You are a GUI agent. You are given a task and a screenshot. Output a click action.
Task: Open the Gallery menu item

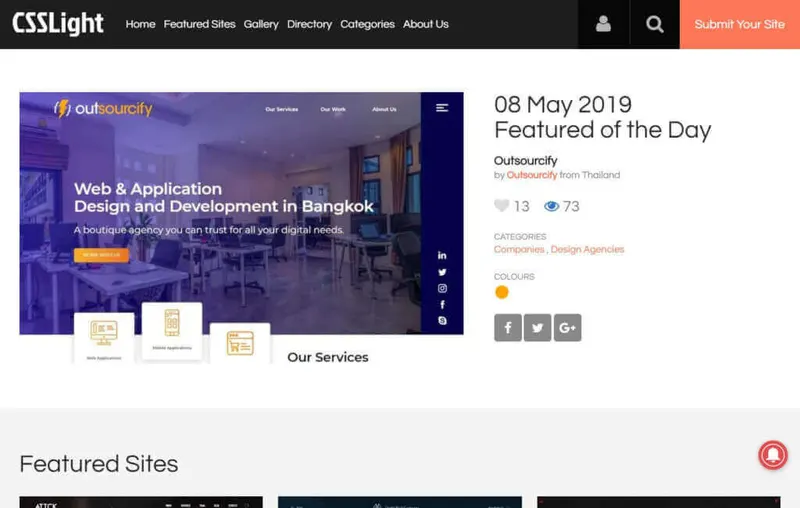261,24
